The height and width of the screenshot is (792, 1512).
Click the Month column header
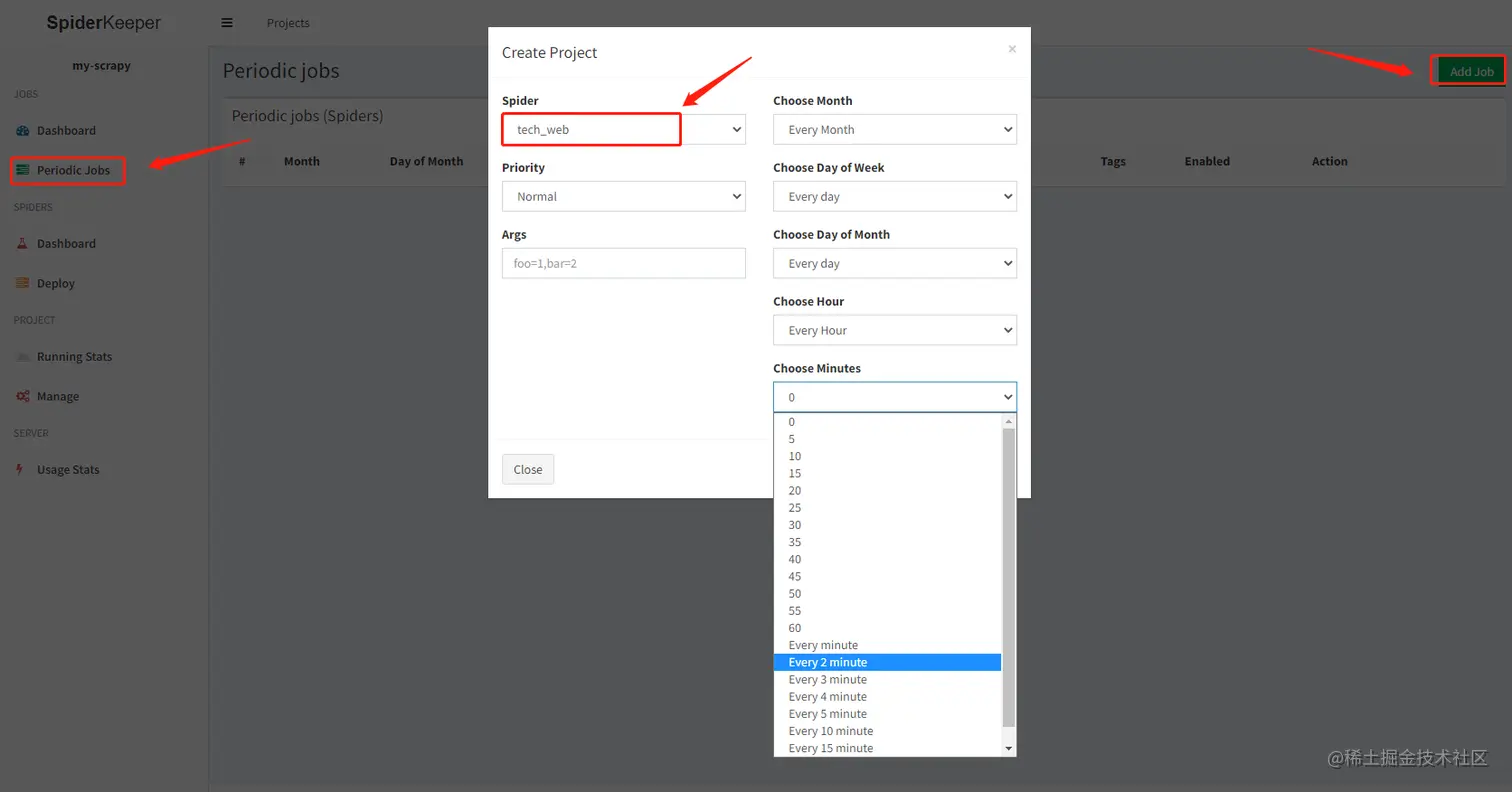(302, 161)
